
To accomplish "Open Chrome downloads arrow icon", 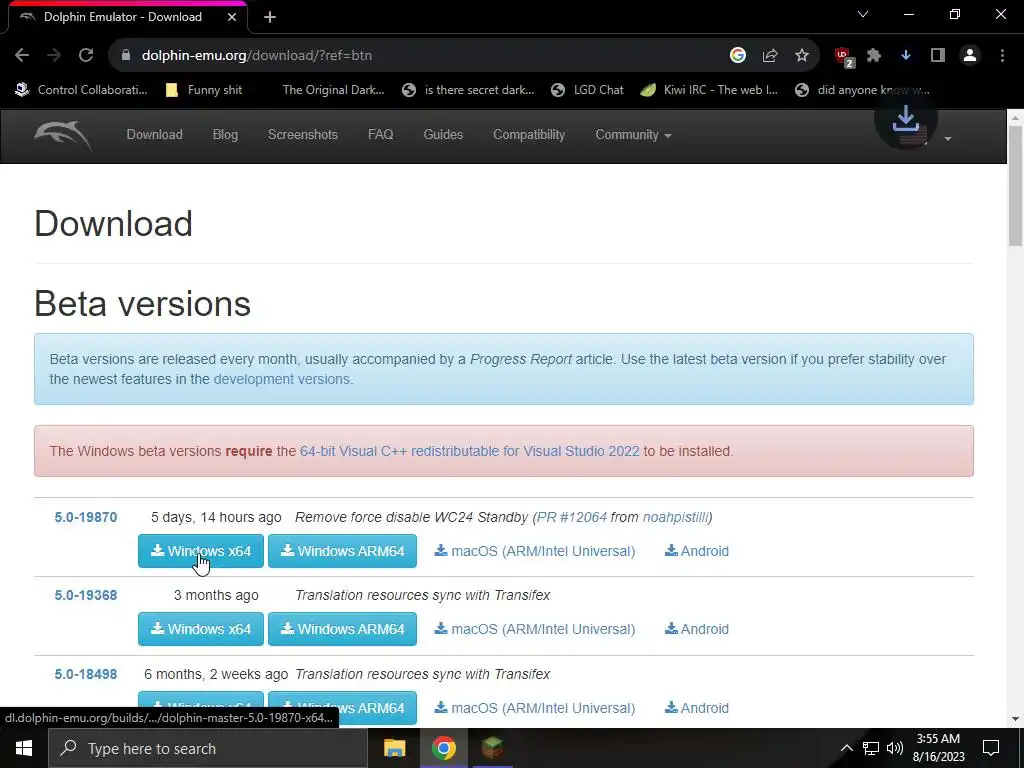I will [906, 56].
